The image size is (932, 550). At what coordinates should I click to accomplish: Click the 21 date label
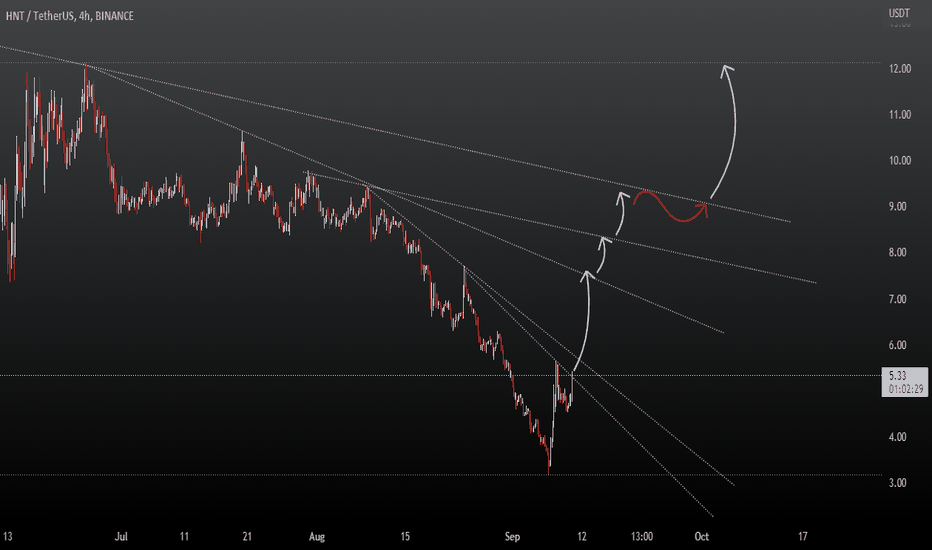pos(247,536)
